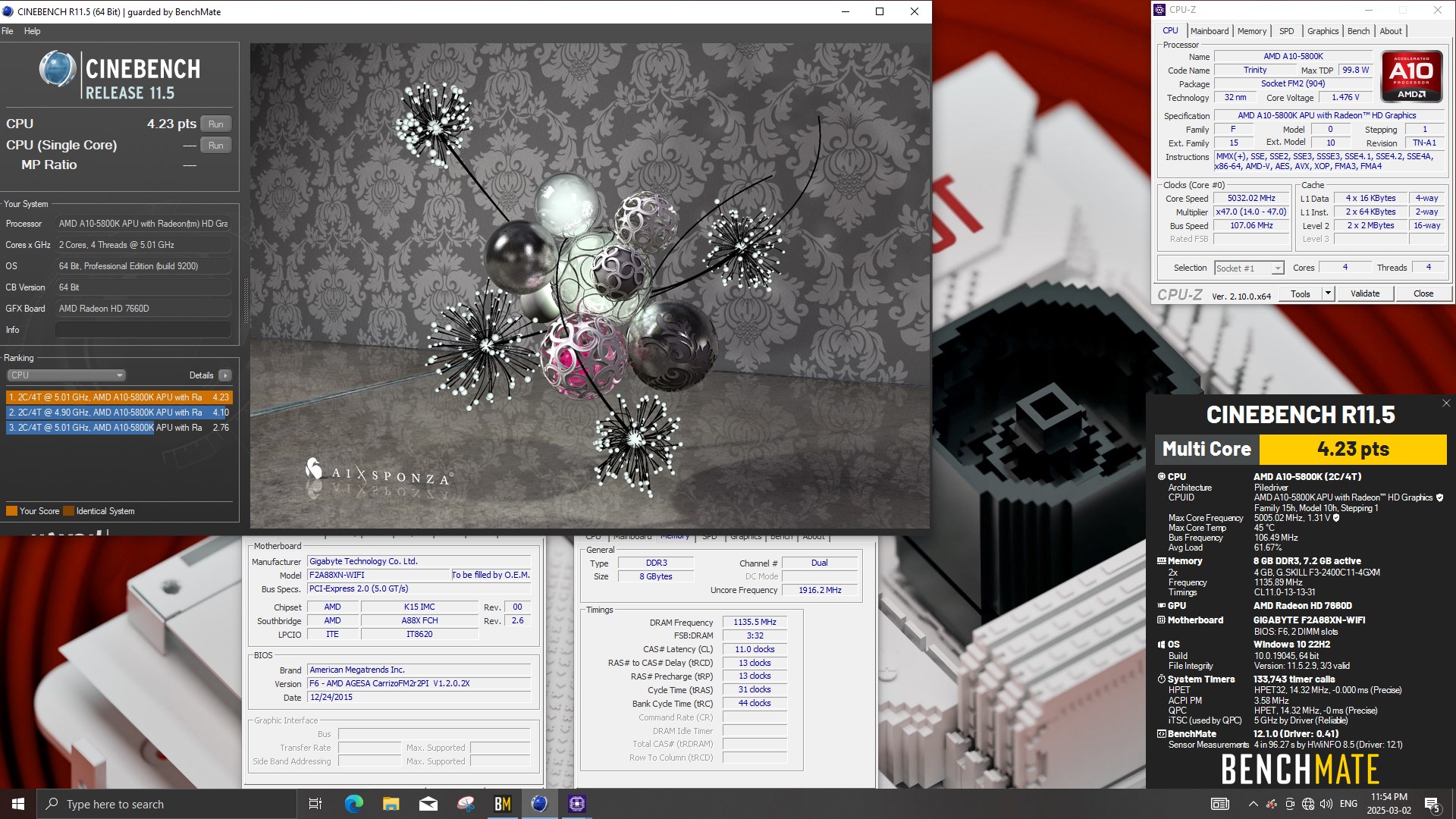Image resolution: width=1456 pixels, height=819 pixels.
Task: Click the AMD A10 processor logo in CPU-Z
Action: 1411,76
